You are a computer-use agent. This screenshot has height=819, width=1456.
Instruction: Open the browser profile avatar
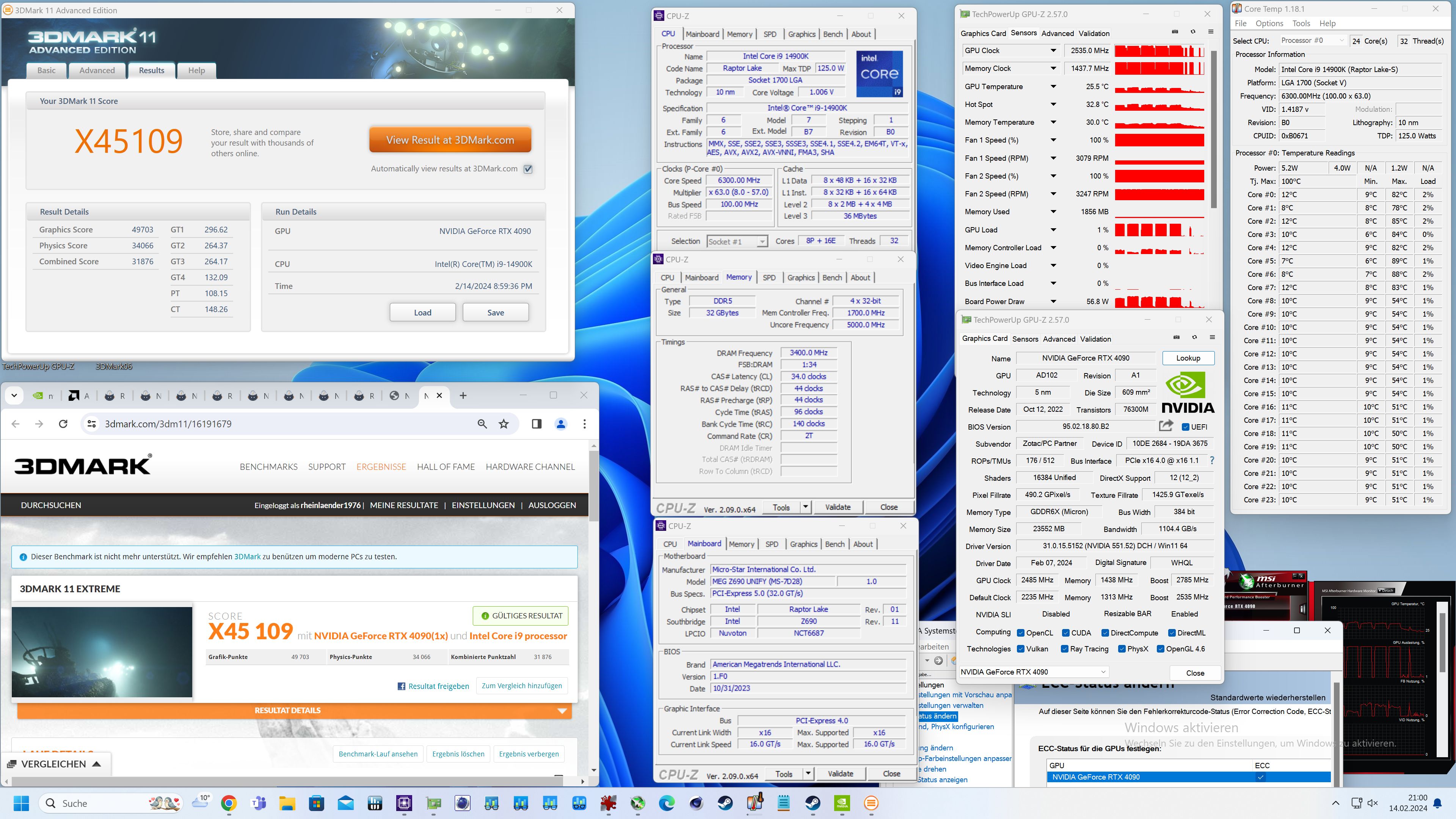point(561,424)
